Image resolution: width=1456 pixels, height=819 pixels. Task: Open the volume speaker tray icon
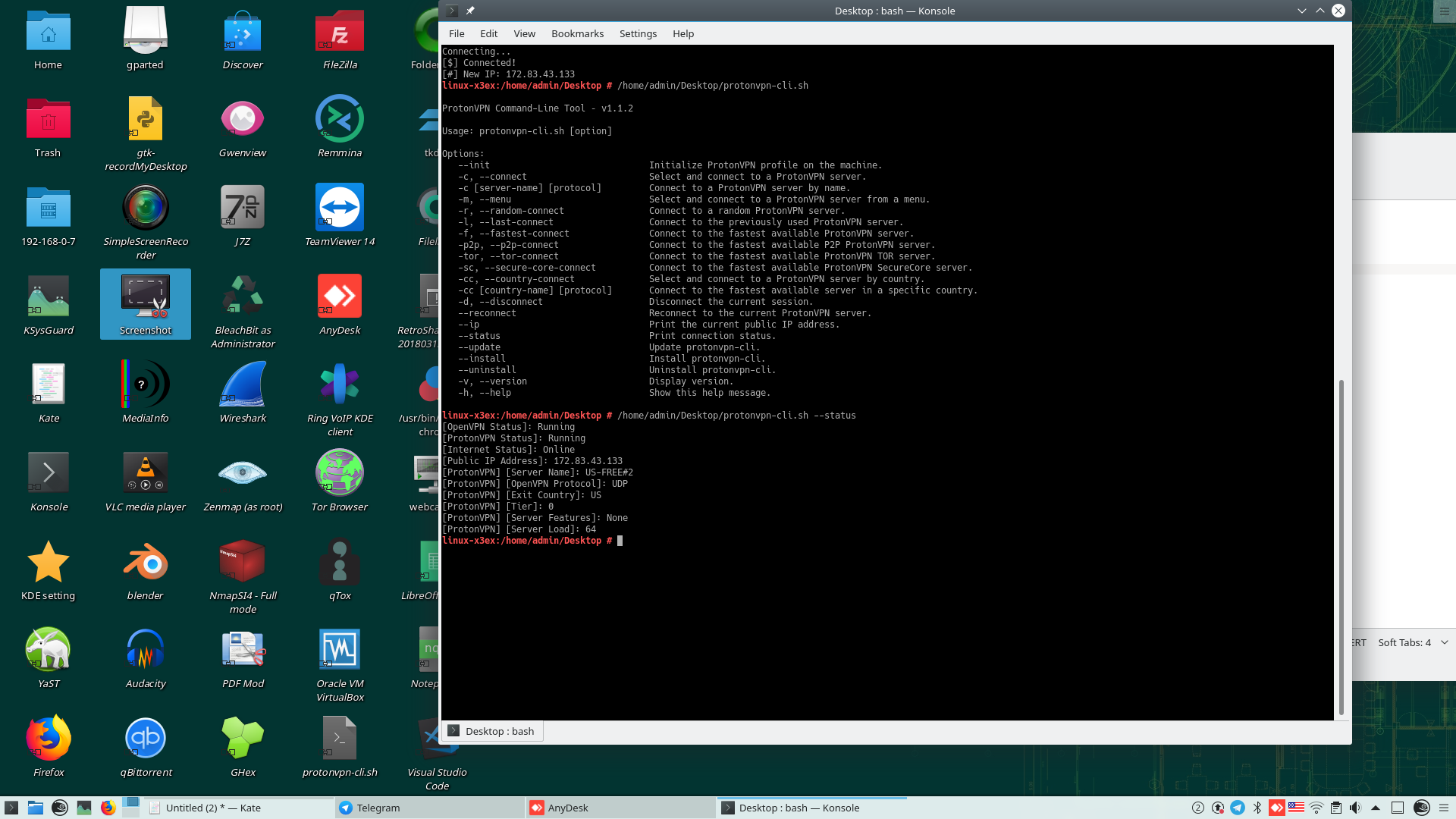(1355, 808)
